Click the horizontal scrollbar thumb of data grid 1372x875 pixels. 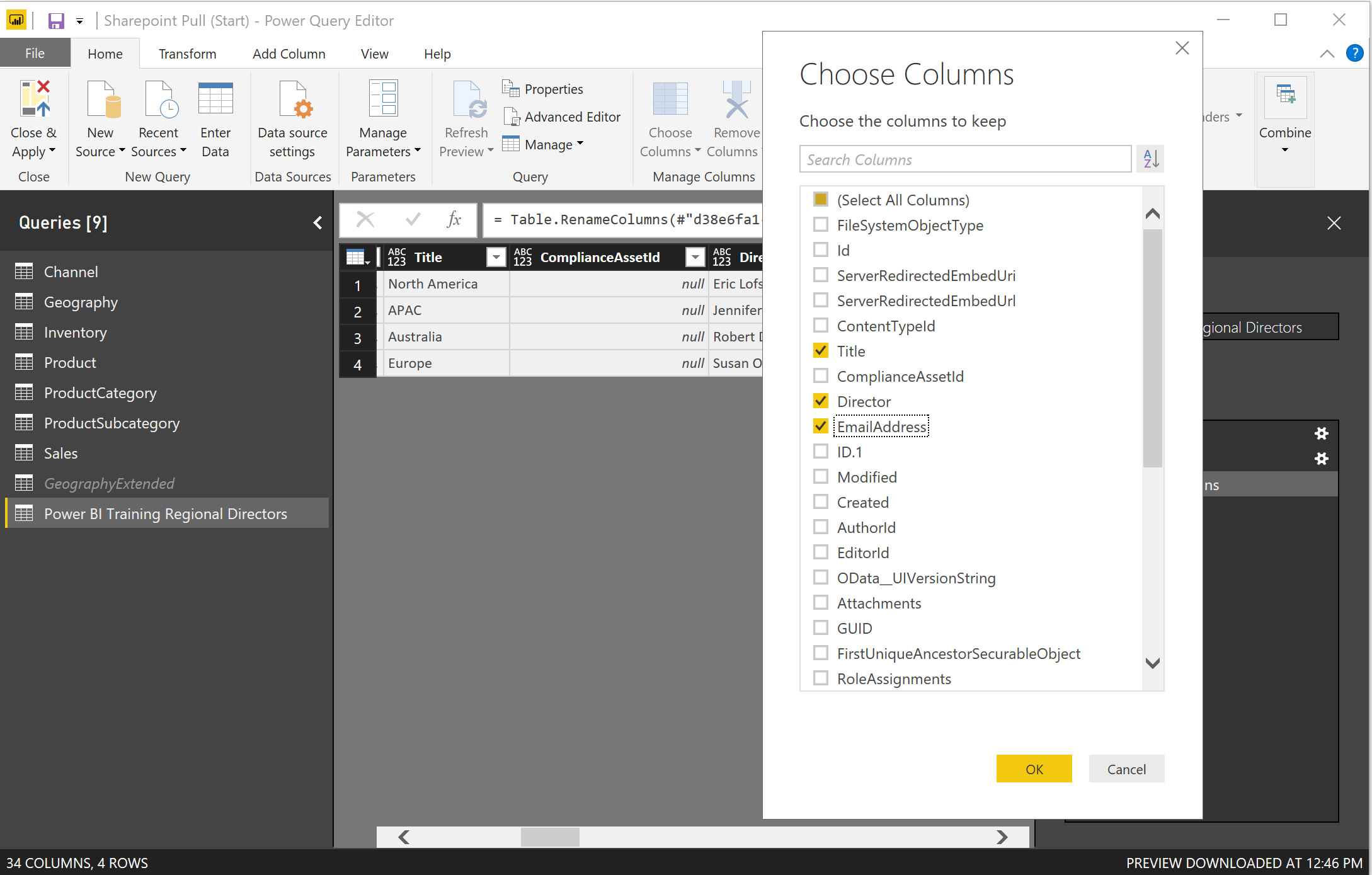550,837
